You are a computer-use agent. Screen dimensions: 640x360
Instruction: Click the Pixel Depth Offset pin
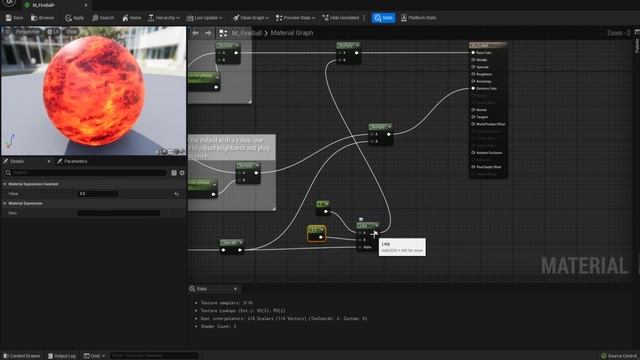[473, 167]
